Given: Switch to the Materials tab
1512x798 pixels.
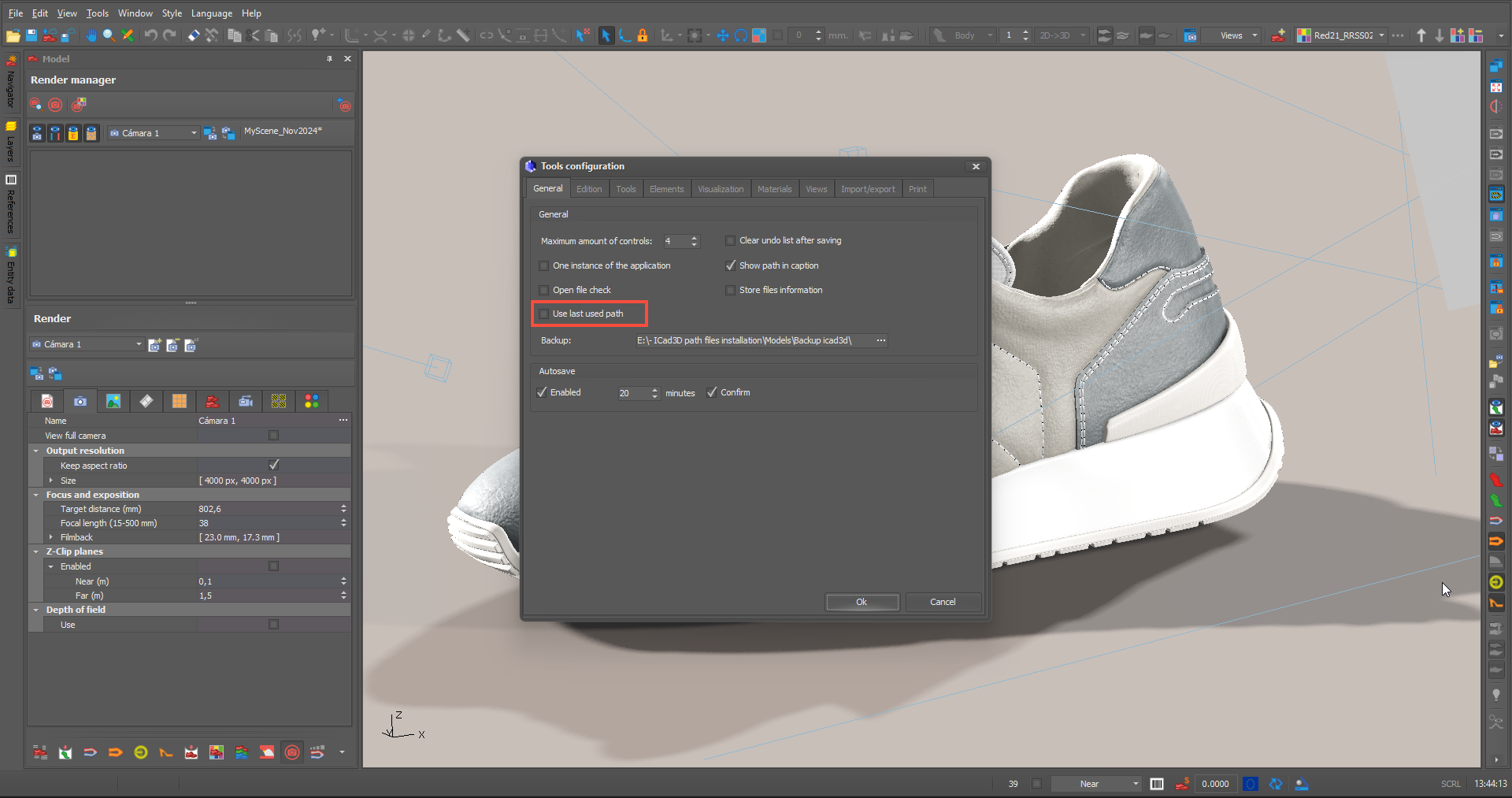Looking at the screenshot, I should coord(774,189).
